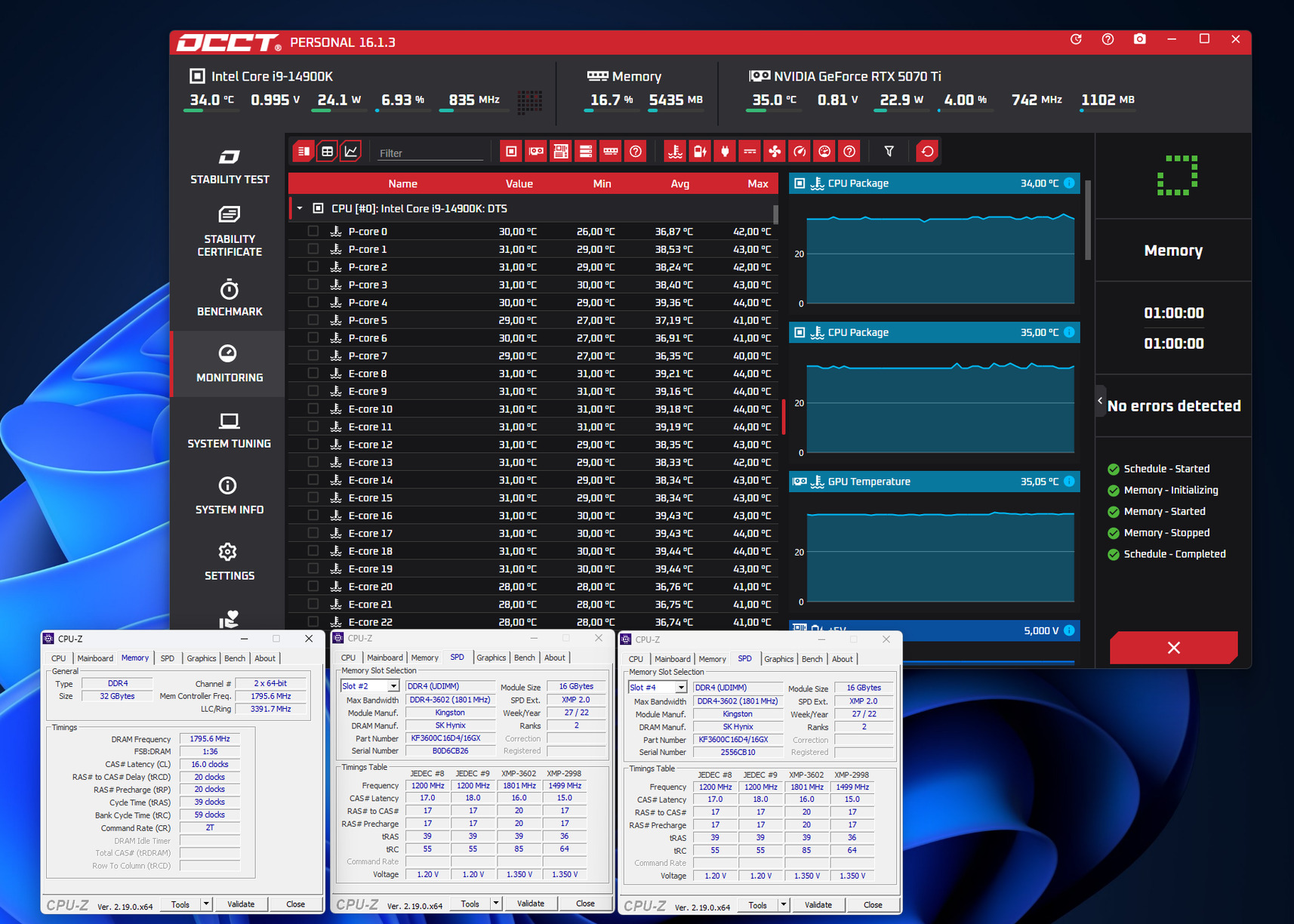This screenshot has width=1294, height=924.
Task: Toggle the plug voltage sensor type filter
Action: pyautogui.click(x=725, y=152)
